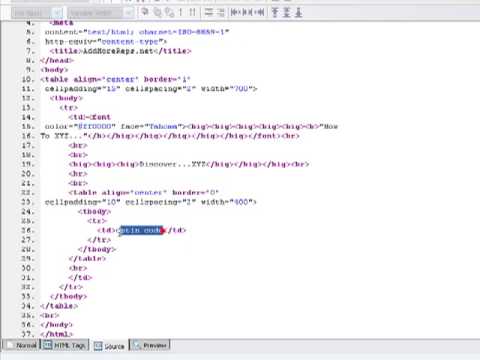Click the 'cellpadding="15"' line with width 700
The image size is (480, 360).
tap(151, 89)
